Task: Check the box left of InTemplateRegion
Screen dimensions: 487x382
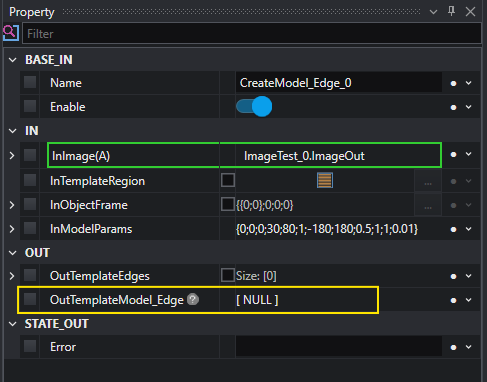Action: 30,180
